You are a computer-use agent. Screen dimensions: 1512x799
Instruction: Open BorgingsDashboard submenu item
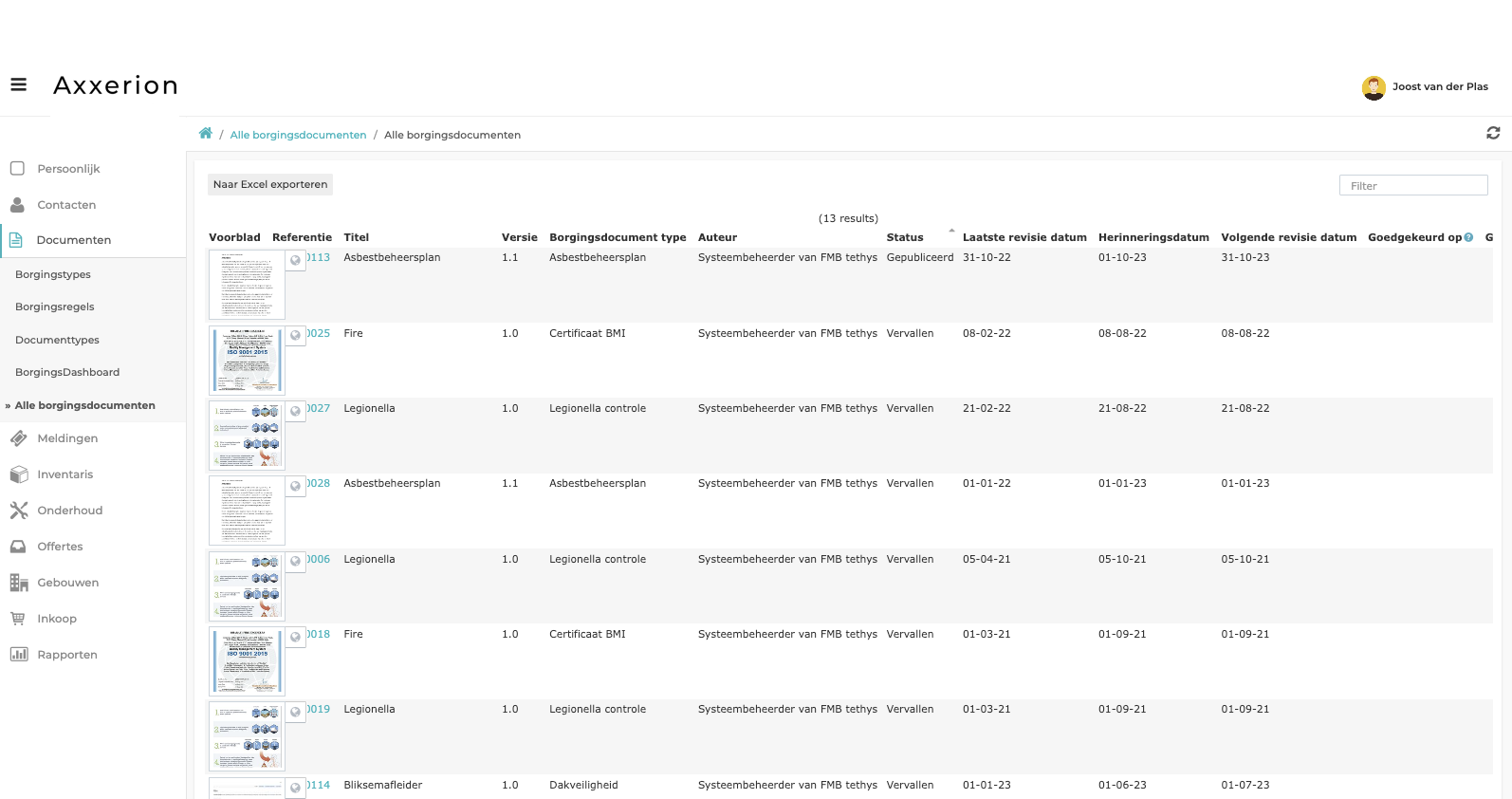click(67, 372)
